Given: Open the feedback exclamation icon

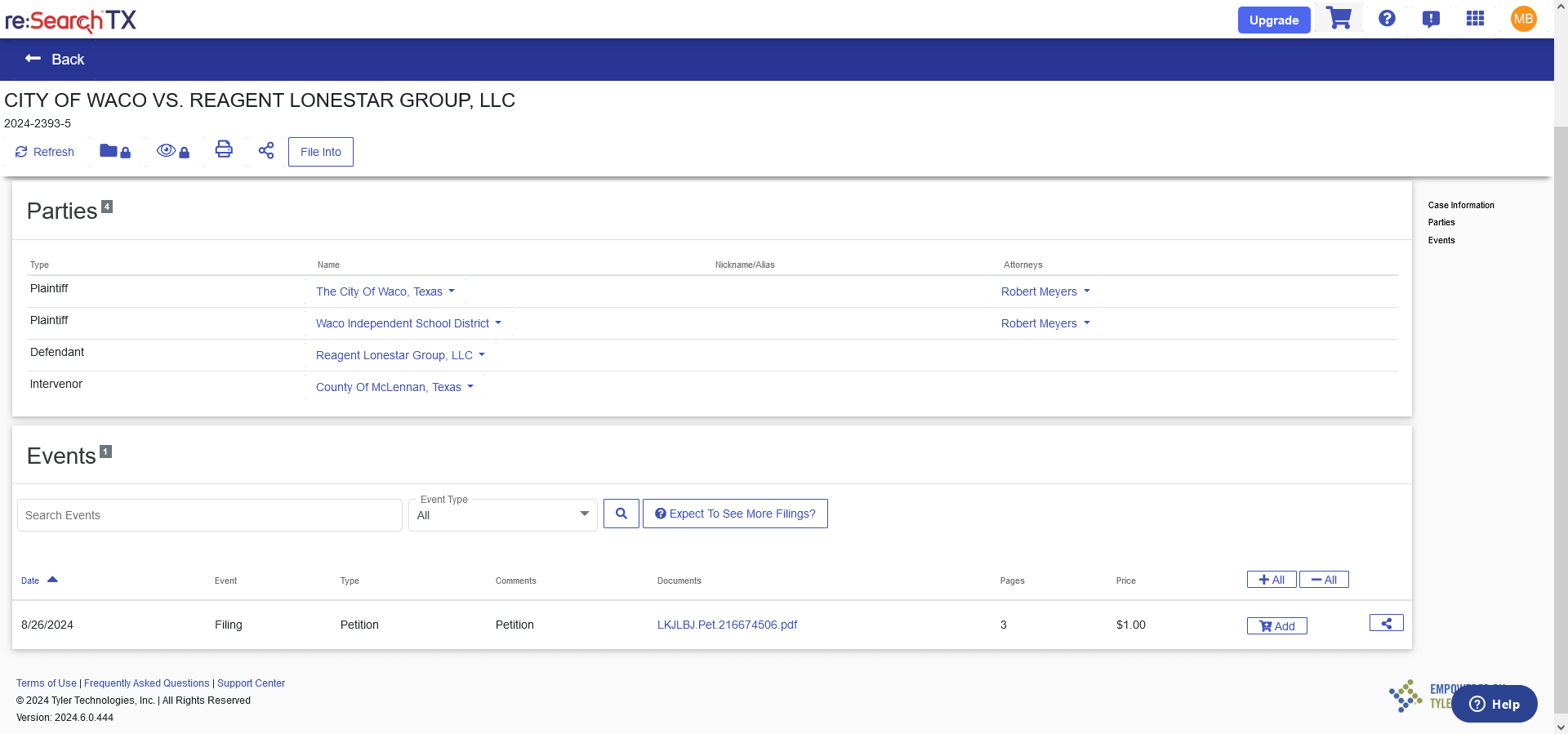Looking at the screenshot, I should tap(1431, 19).
